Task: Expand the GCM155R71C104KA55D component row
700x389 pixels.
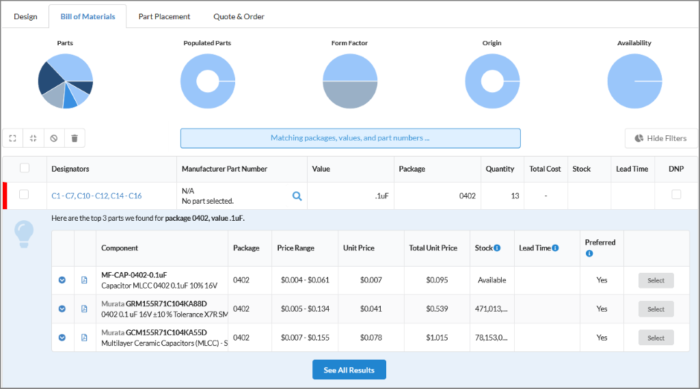Action: 62,338
